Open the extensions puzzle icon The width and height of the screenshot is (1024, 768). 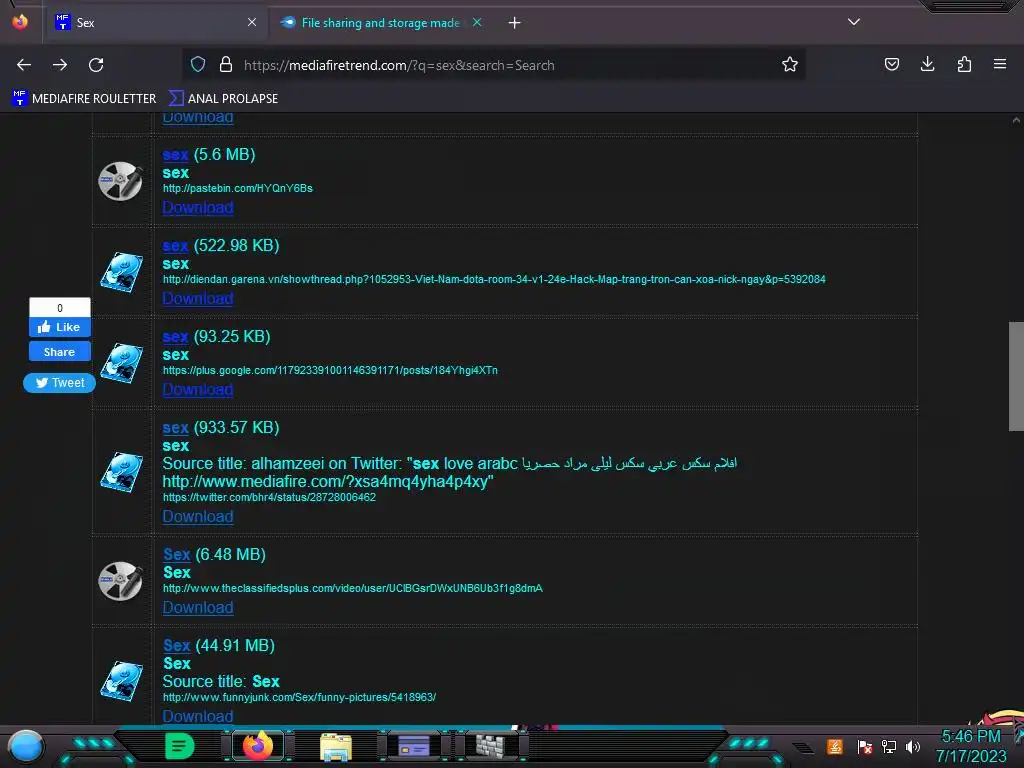(964, 64)
